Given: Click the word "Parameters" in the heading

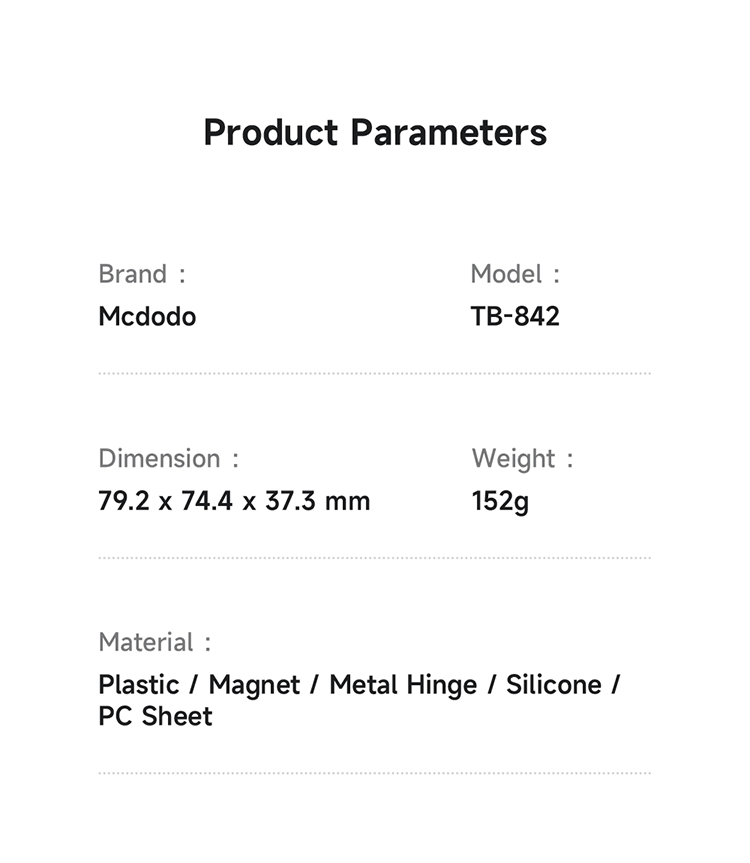Looking at the screenshot, I should [x=449, y=133].
